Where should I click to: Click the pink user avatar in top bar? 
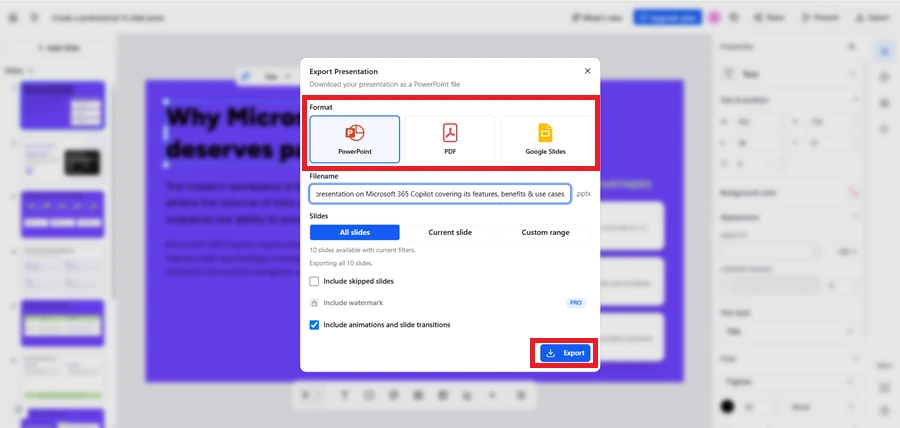point(714,18)
